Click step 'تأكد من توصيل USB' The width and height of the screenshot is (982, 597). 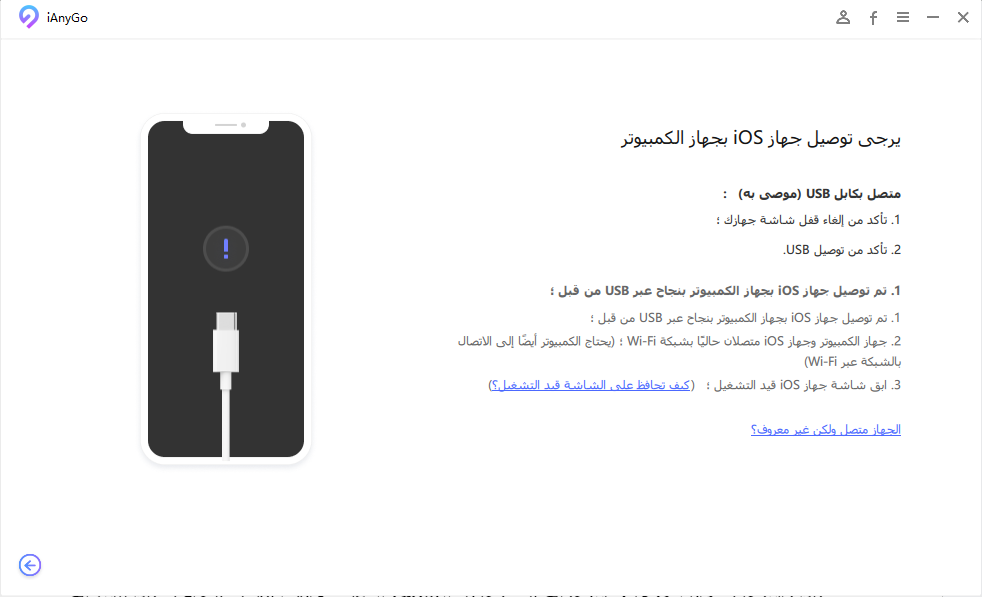[x=842, y=250]
